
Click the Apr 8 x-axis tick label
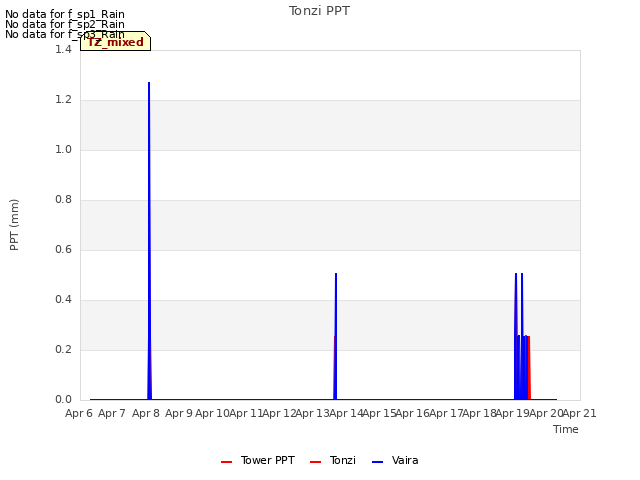[146, 413]
